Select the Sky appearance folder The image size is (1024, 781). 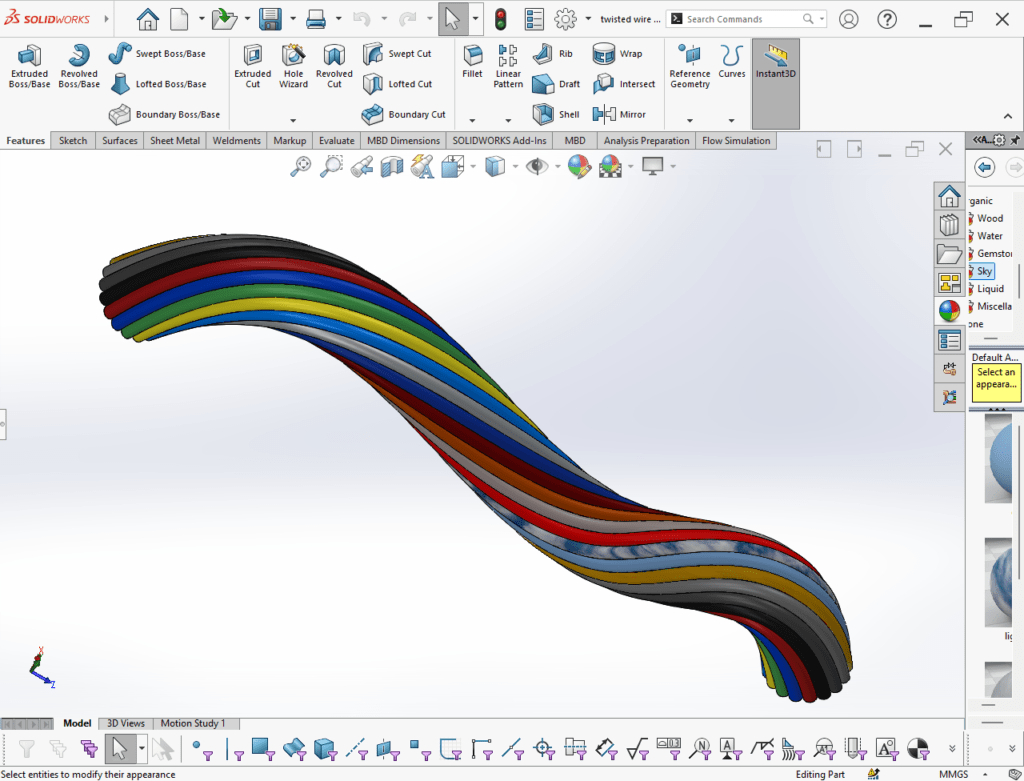tap(985, 271)
